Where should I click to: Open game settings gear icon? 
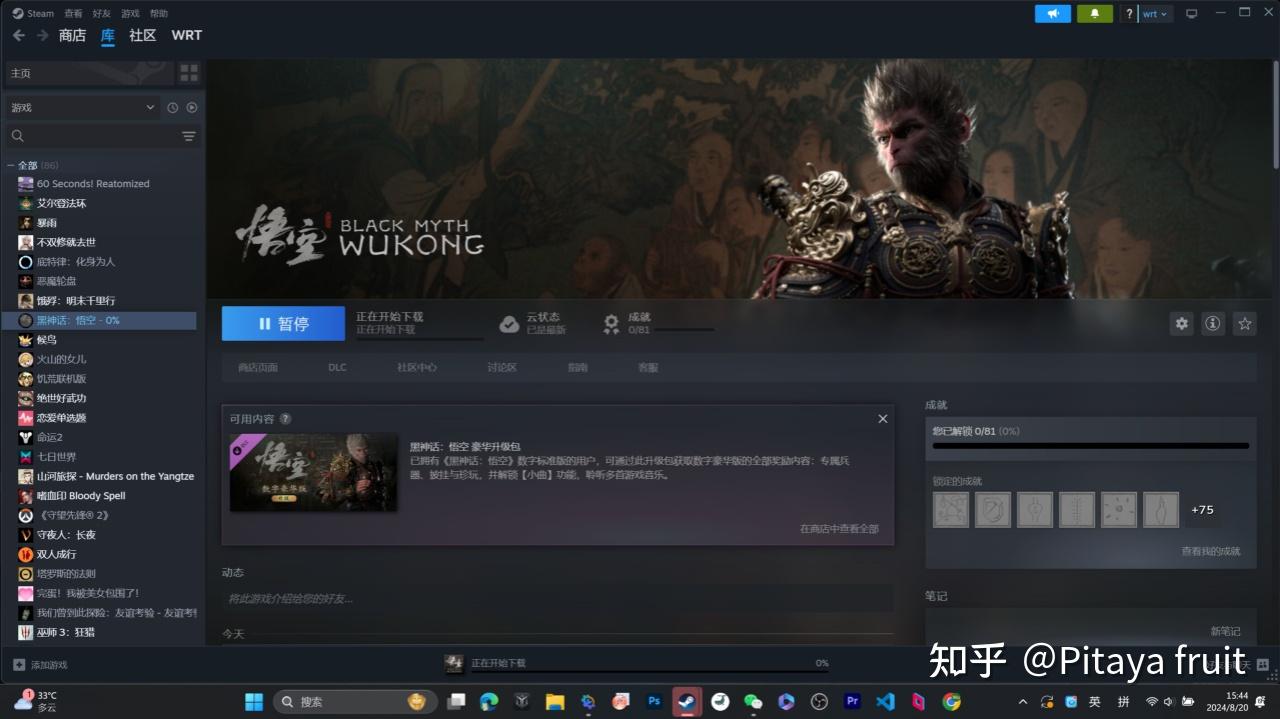tap(1182, 323)
